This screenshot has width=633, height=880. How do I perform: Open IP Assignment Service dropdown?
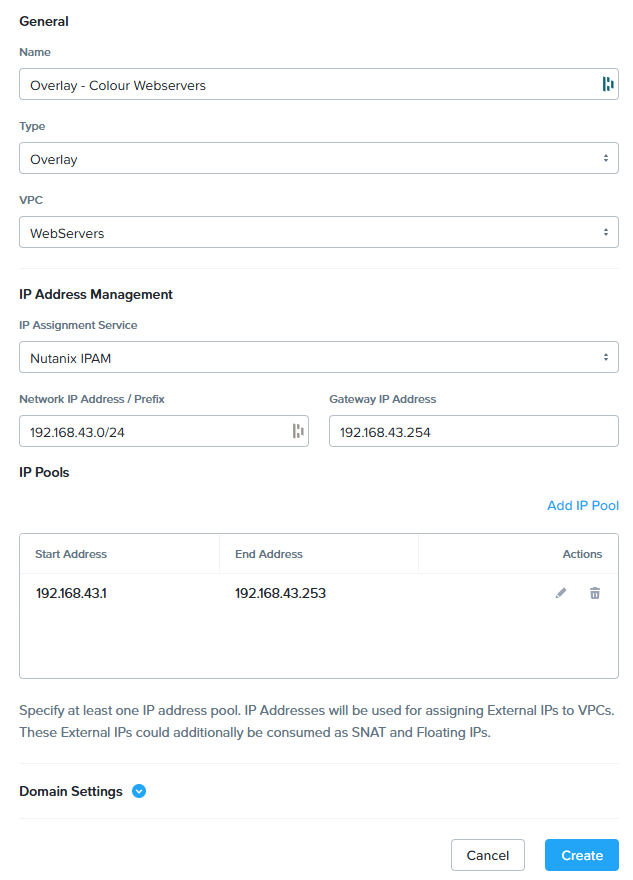[x=319, y=357]
